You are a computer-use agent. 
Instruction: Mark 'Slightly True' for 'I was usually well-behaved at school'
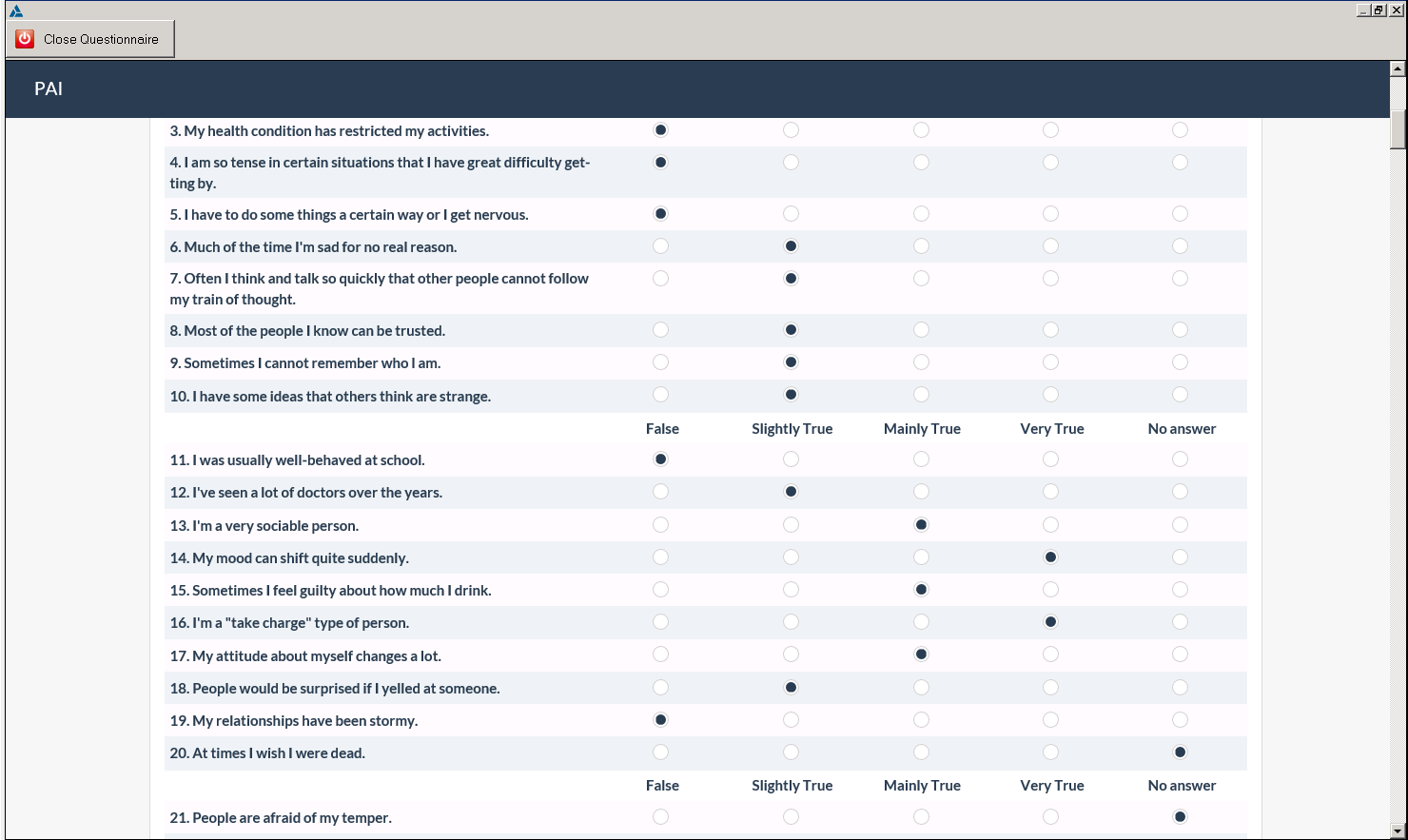[791, 459]
